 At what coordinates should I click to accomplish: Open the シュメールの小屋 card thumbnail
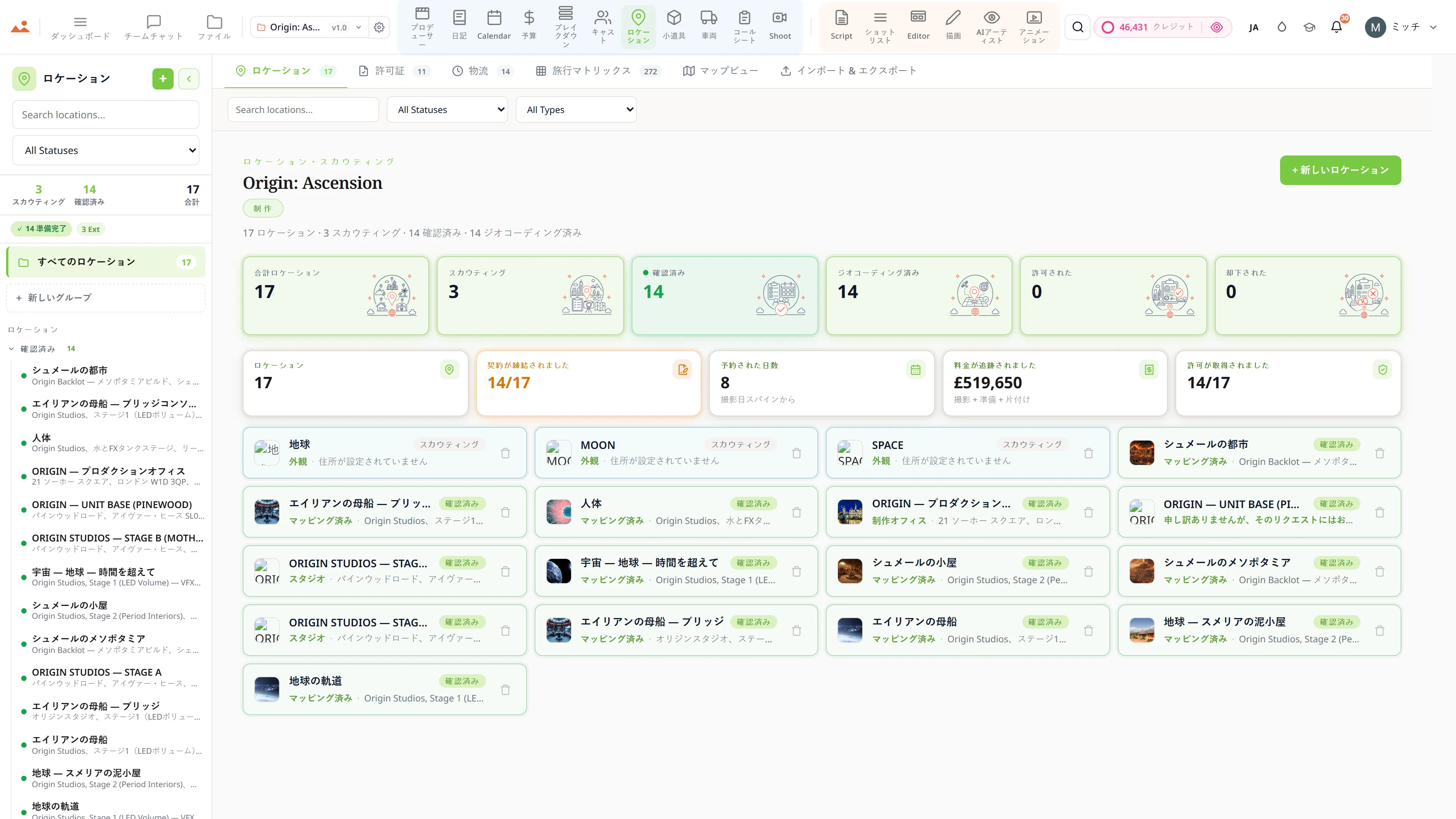(x=849, y=571)
